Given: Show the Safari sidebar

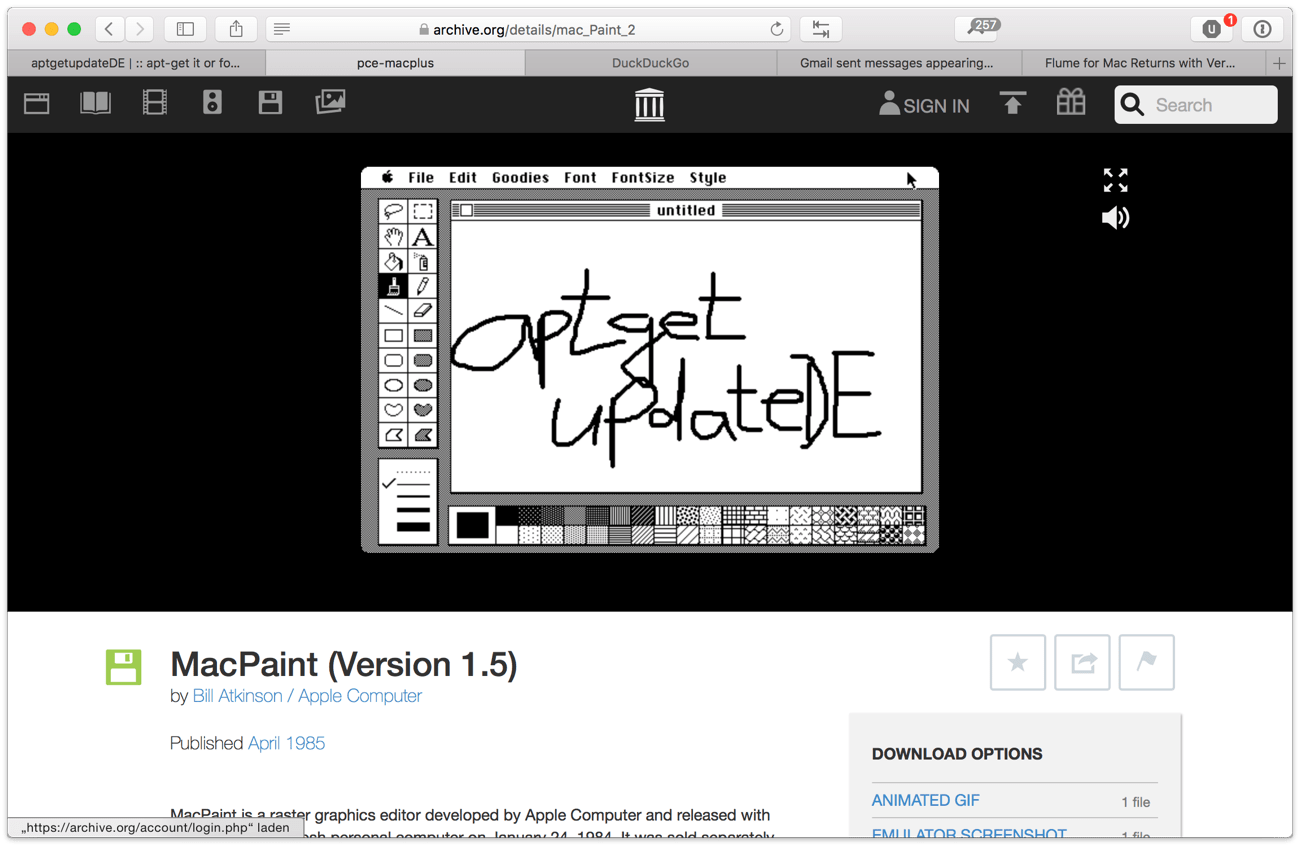Looking at the screenshot, I should [x=185, y=29].
